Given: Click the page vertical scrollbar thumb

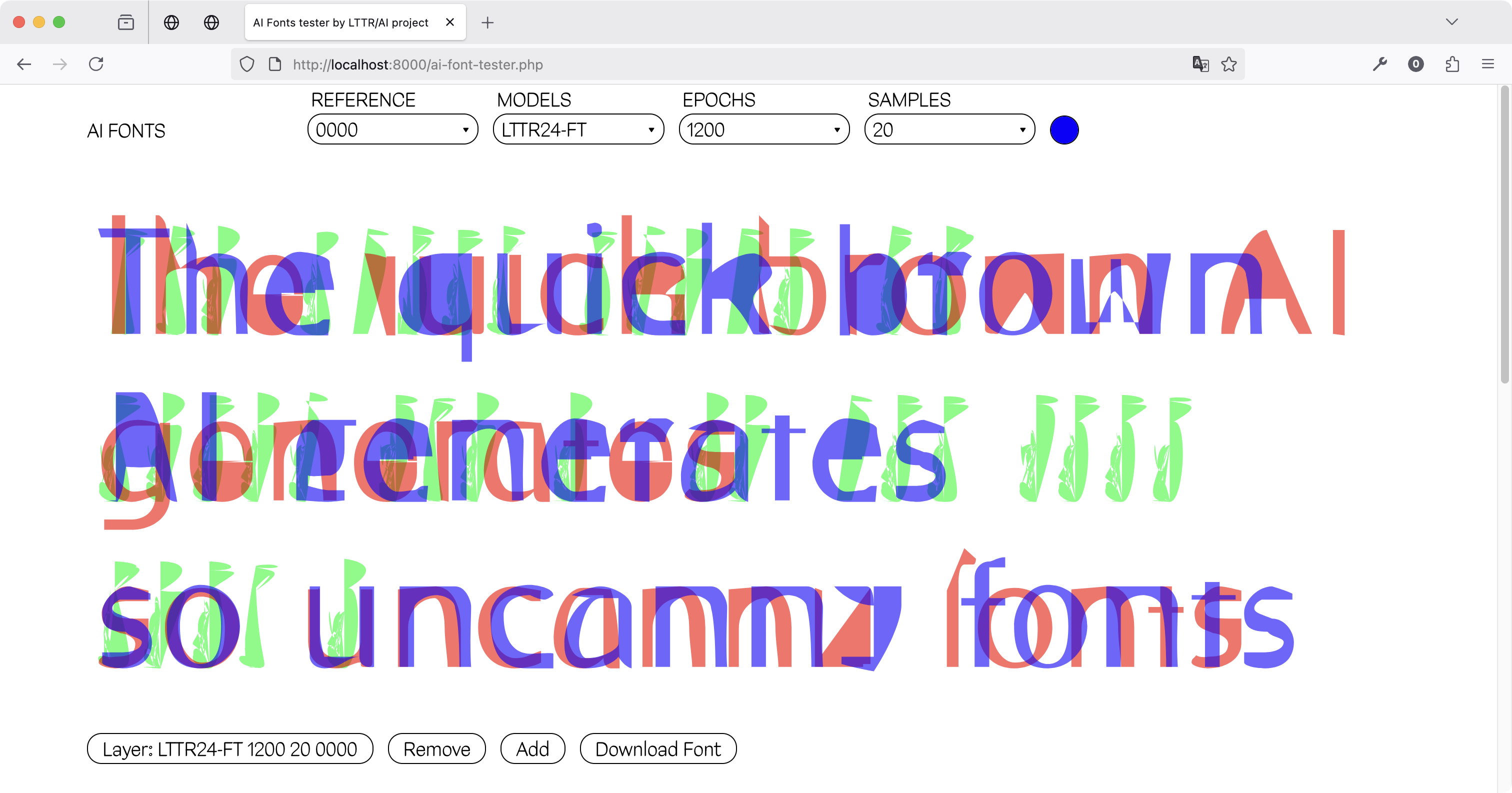Looking at the screenshot, I should (x=1504, y=235).
